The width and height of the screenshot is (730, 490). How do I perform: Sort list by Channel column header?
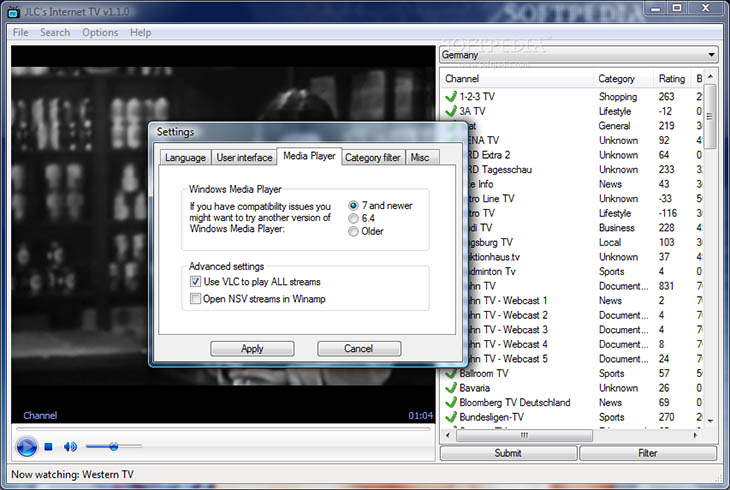[517, 79]
